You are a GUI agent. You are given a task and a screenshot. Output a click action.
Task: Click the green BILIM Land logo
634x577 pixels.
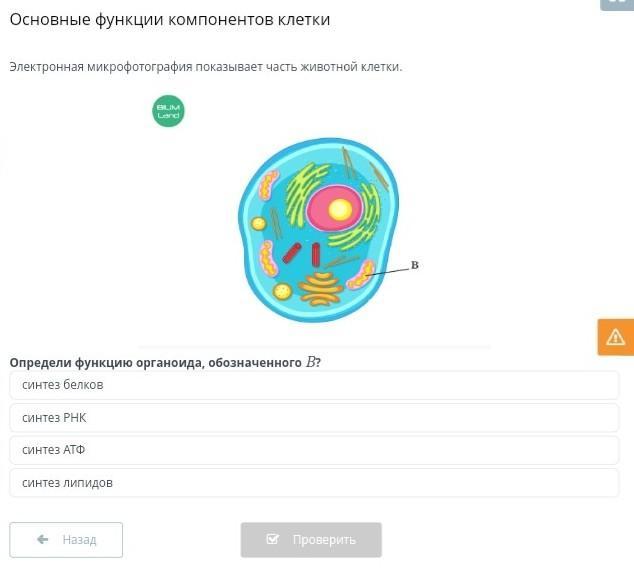tap(168, 111)
